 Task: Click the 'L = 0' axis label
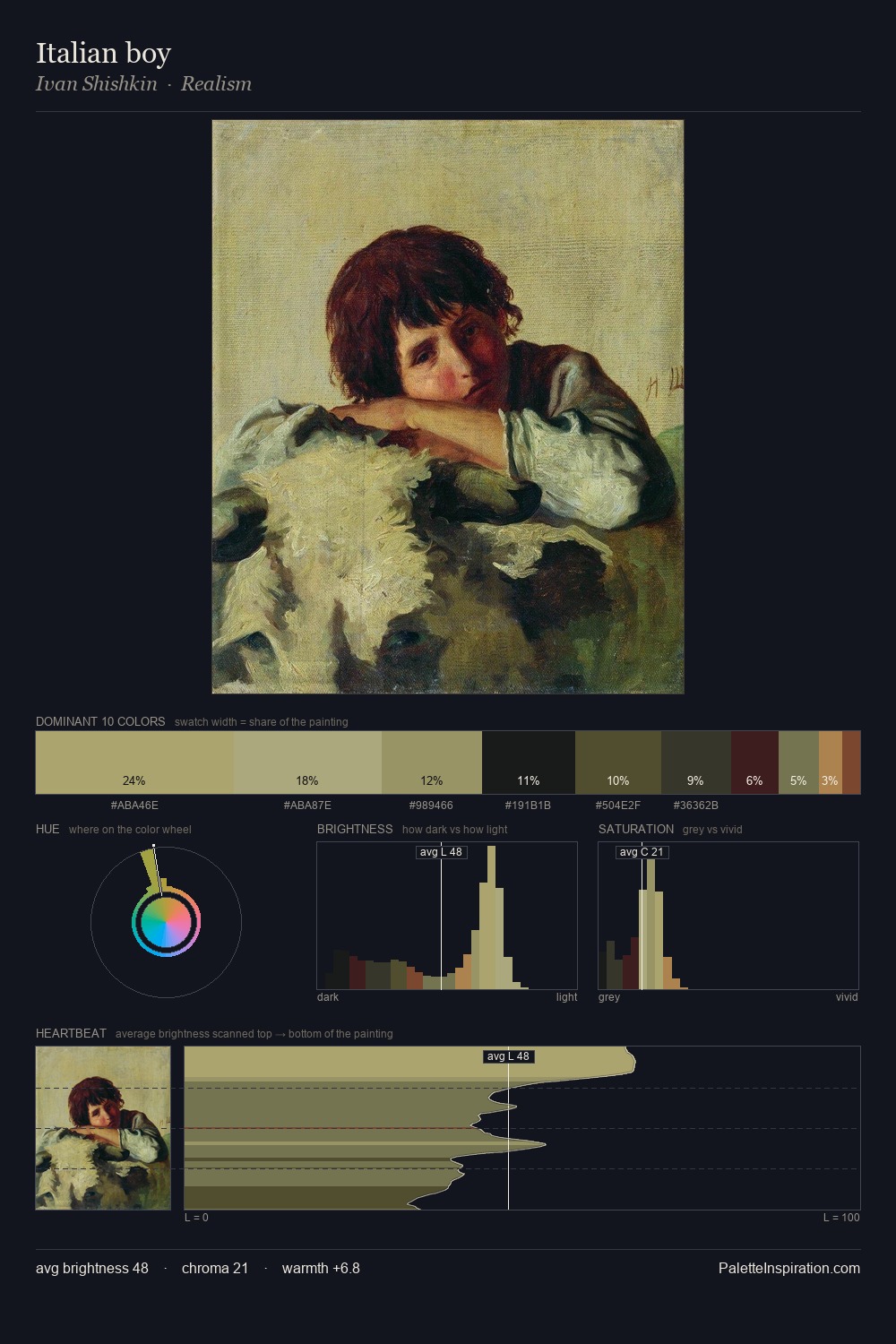pos(196,1218)
